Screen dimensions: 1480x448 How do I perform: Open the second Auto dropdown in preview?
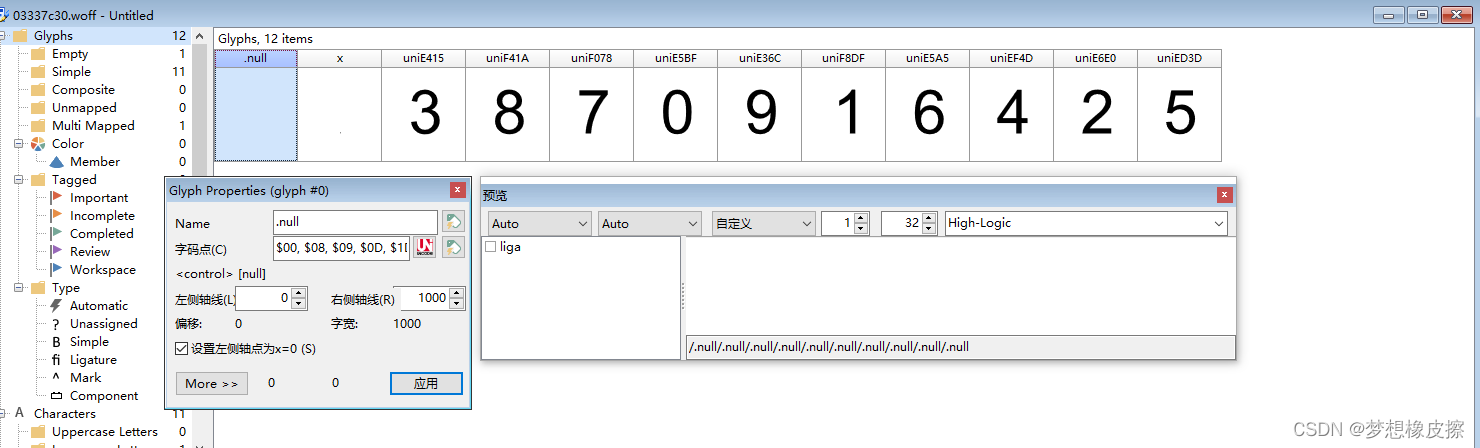pos(650,224)
